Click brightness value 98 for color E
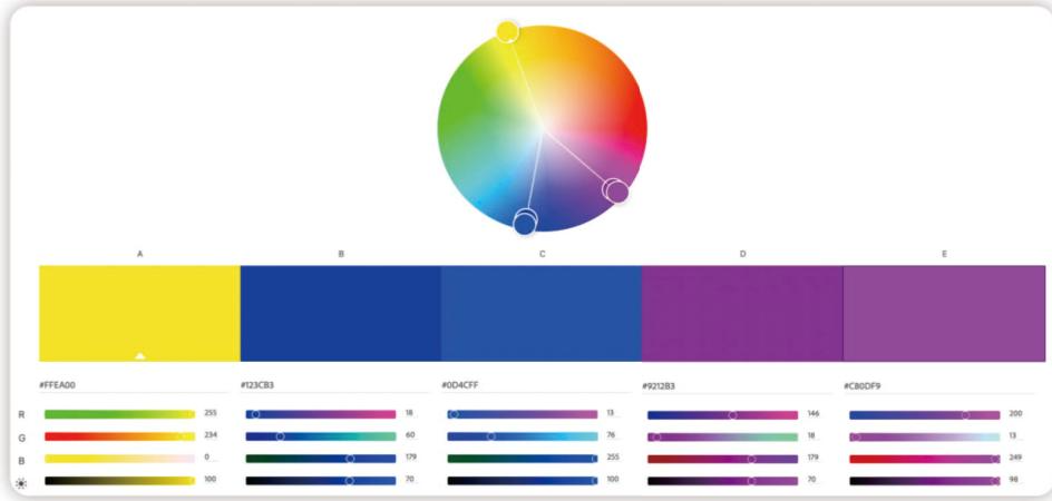1052x502 pixels. click(1013, 480)
